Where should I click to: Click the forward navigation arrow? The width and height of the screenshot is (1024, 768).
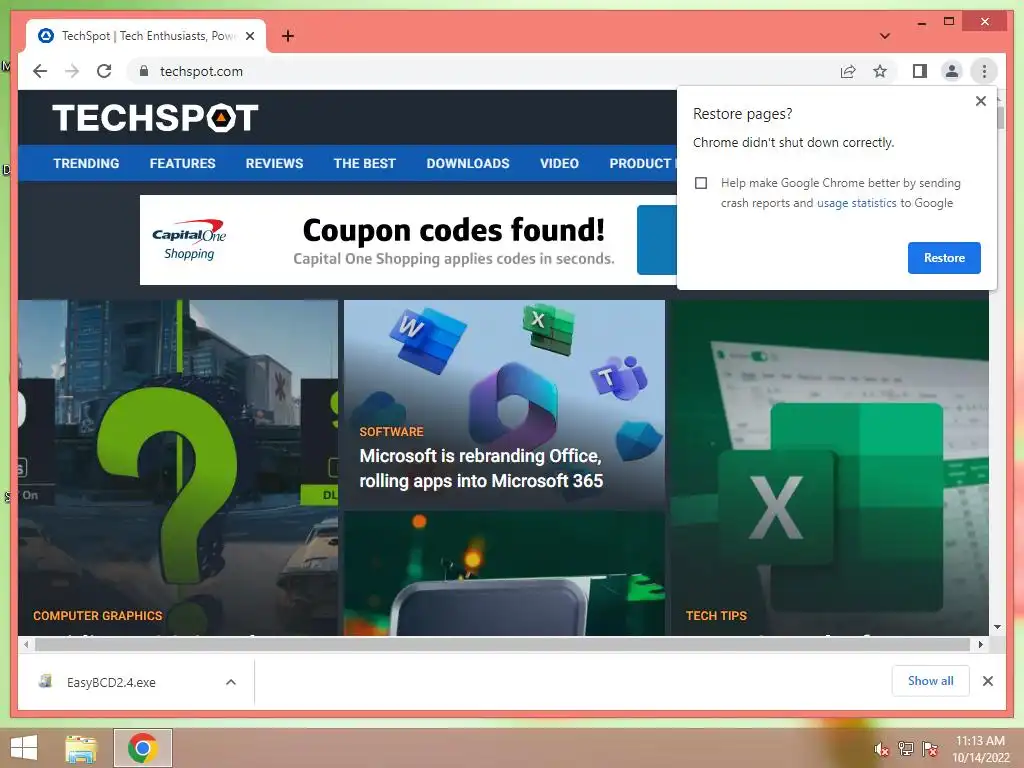pyautogui.click(x=72, y=71)
